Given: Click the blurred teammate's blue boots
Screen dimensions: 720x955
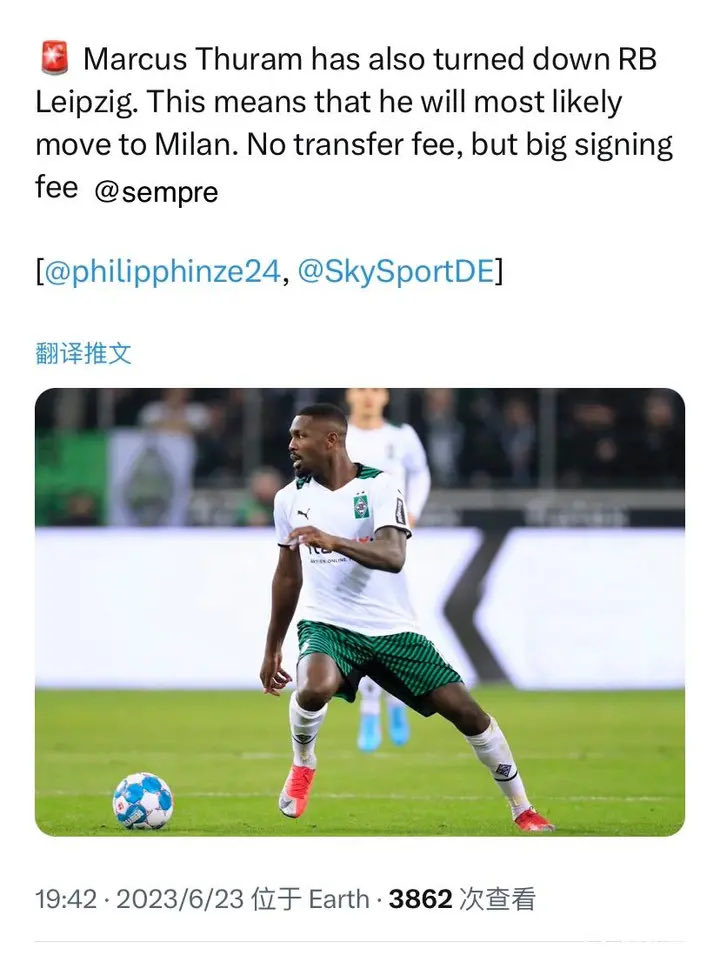Looking at the screenshot, I should [384, 728].
